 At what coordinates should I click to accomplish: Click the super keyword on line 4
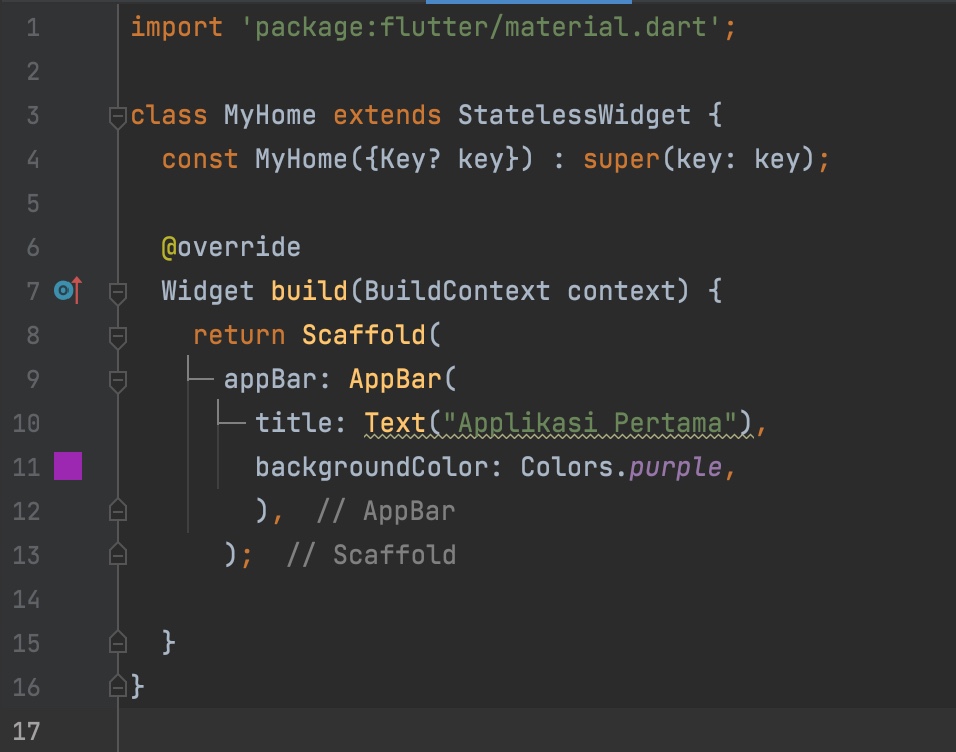(x=621, y=159)
